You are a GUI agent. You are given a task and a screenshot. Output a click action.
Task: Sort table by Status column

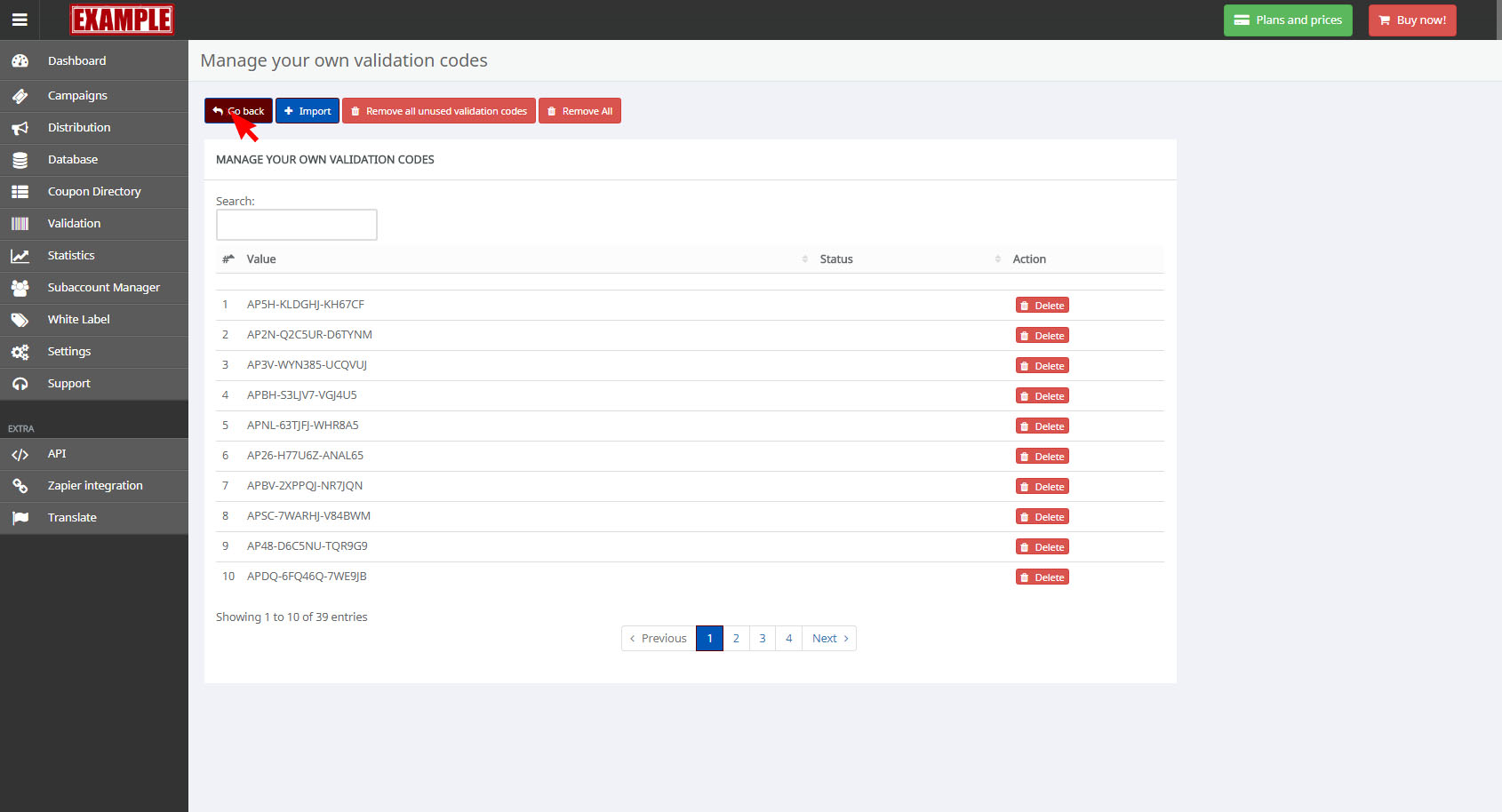(907, 259)
